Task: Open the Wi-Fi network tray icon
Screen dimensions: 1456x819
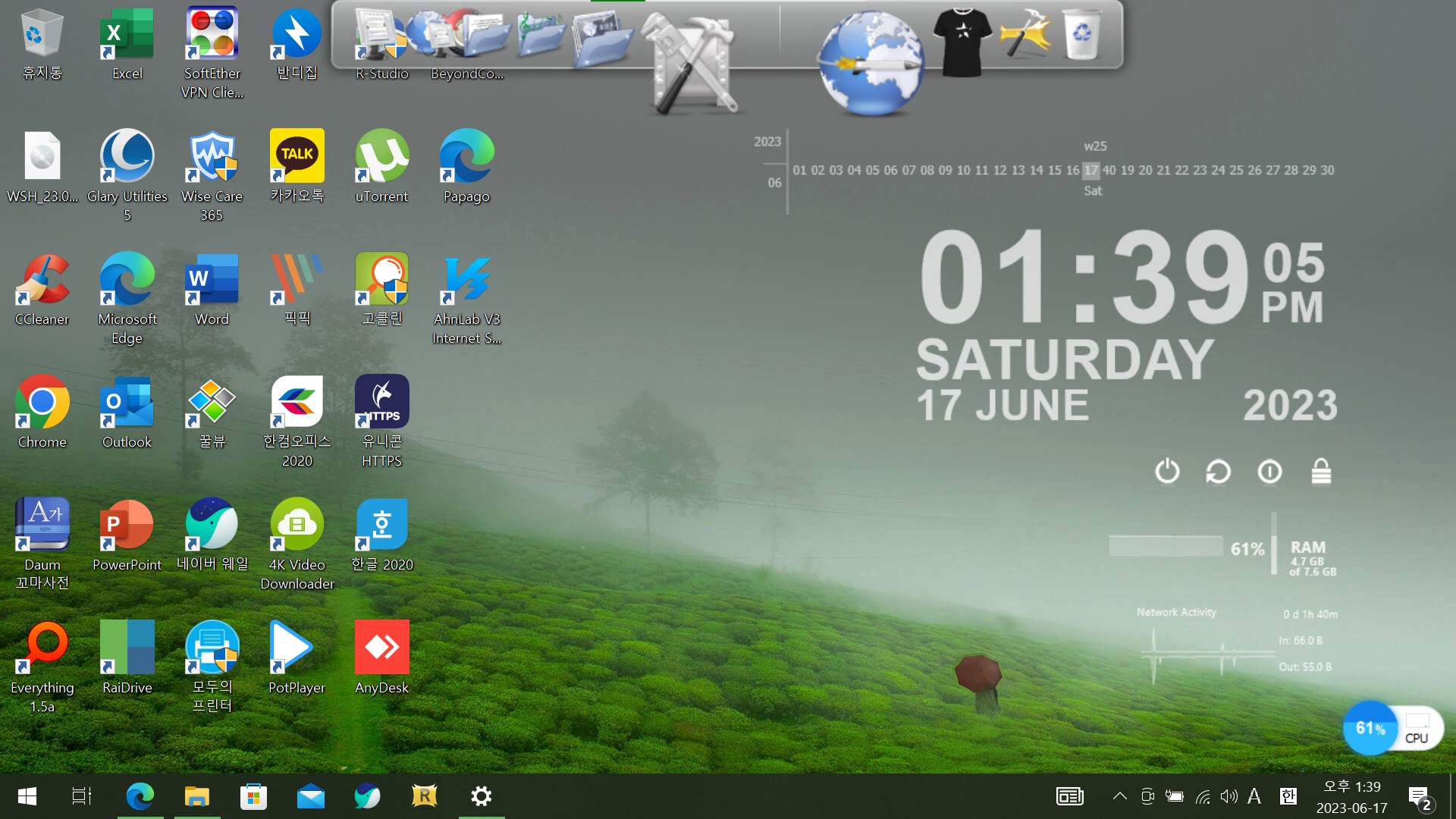Action: (1203, 796)
